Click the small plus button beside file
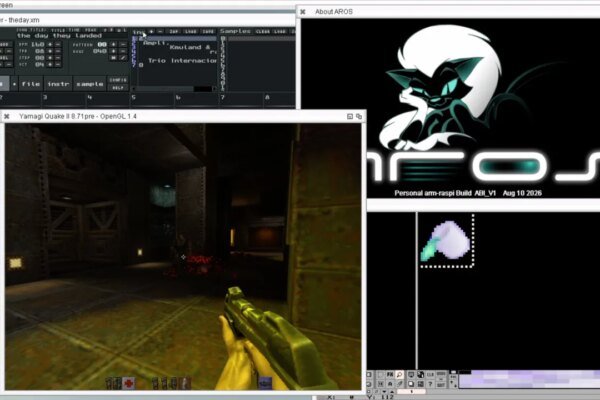This screenshot has width=600, height=400. [x=14, y=84]
